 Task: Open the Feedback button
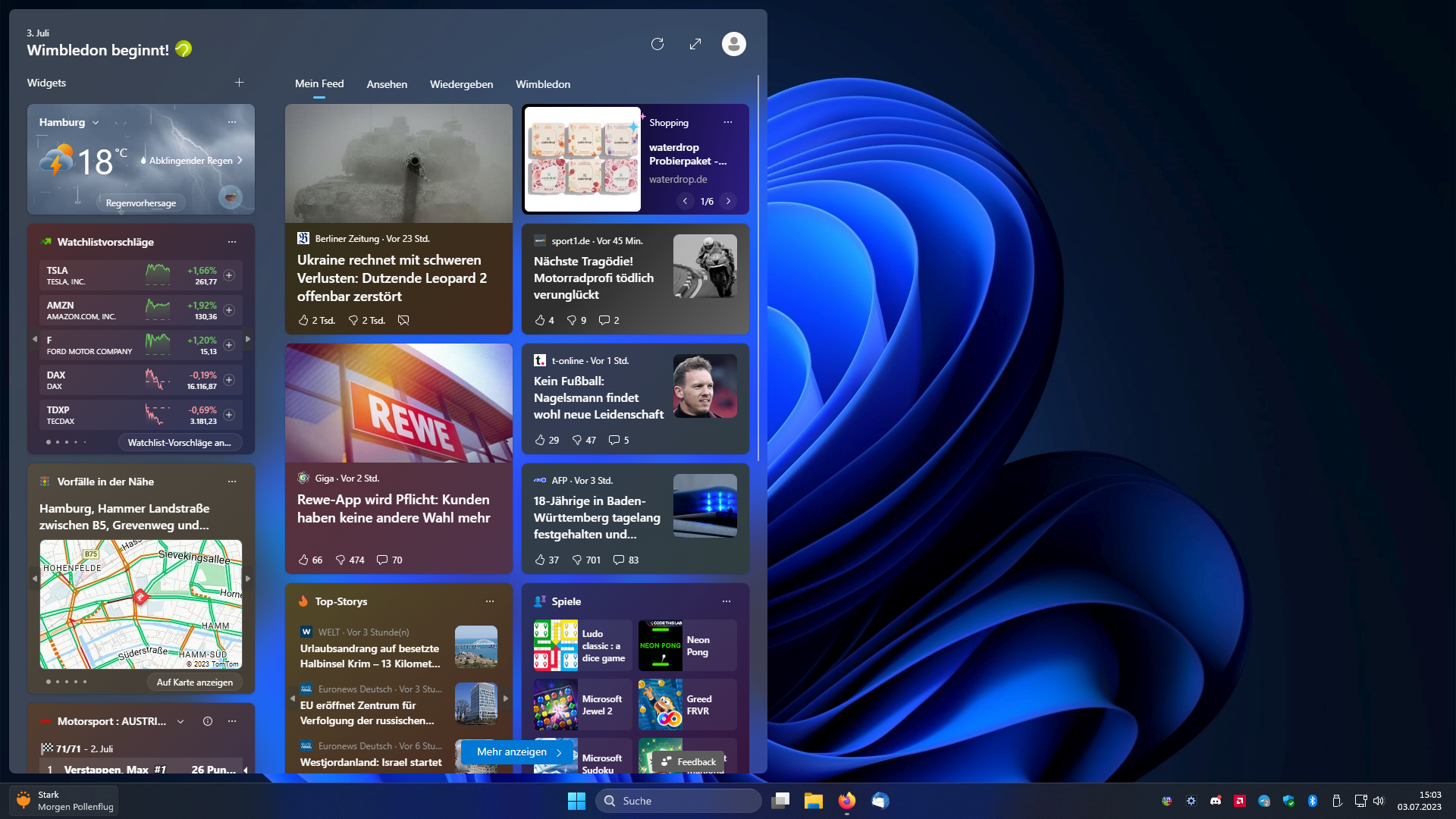[689, 762]
